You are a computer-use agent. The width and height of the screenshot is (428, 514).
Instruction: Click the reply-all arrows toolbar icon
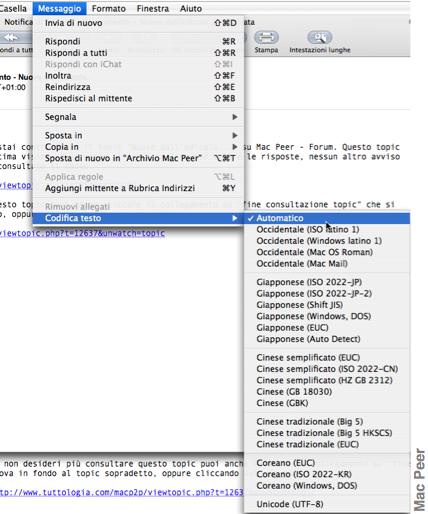[11, 38]
